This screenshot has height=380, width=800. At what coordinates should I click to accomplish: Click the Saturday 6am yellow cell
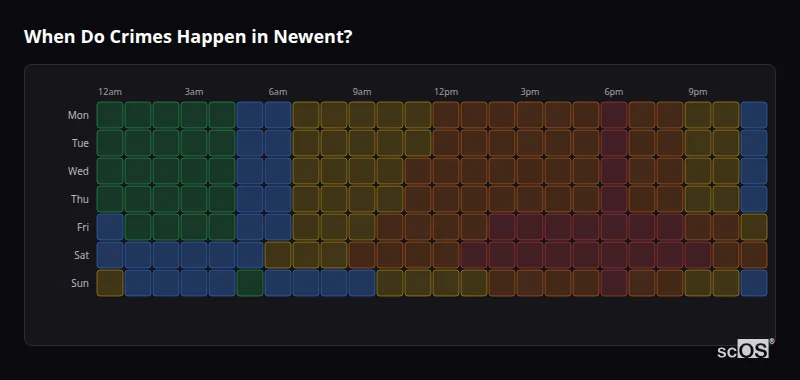(278, 255)
